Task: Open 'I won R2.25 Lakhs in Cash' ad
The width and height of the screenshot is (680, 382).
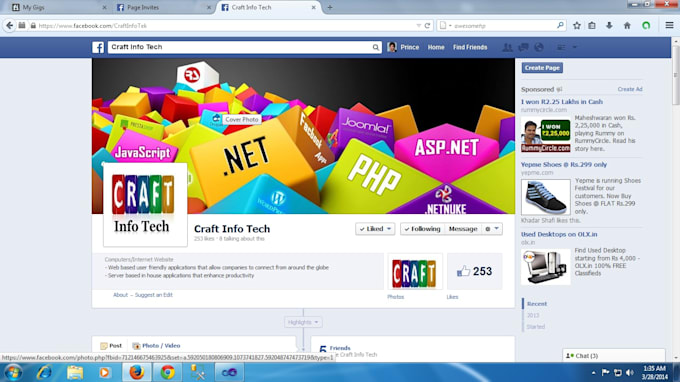Action: pos(562,102)
